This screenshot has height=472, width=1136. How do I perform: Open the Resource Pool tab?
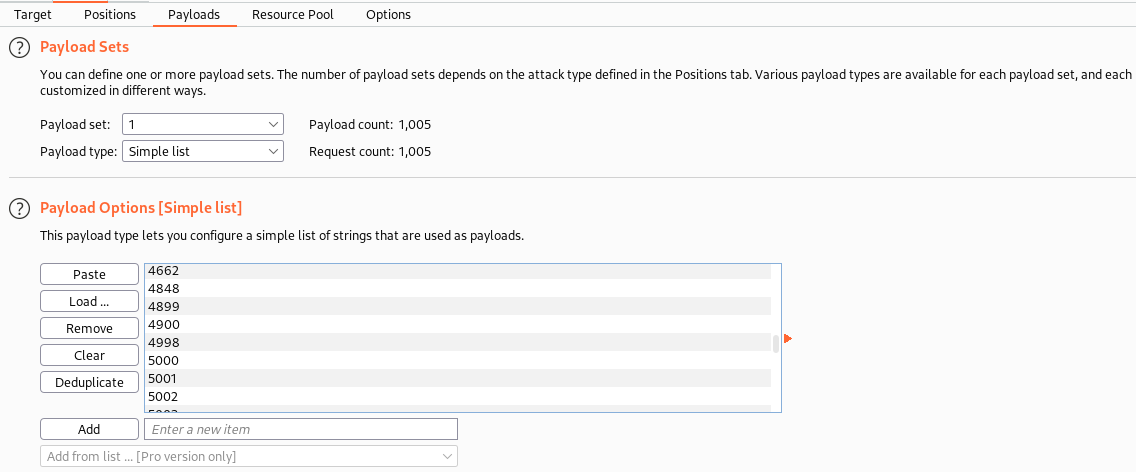click(293, 15)
